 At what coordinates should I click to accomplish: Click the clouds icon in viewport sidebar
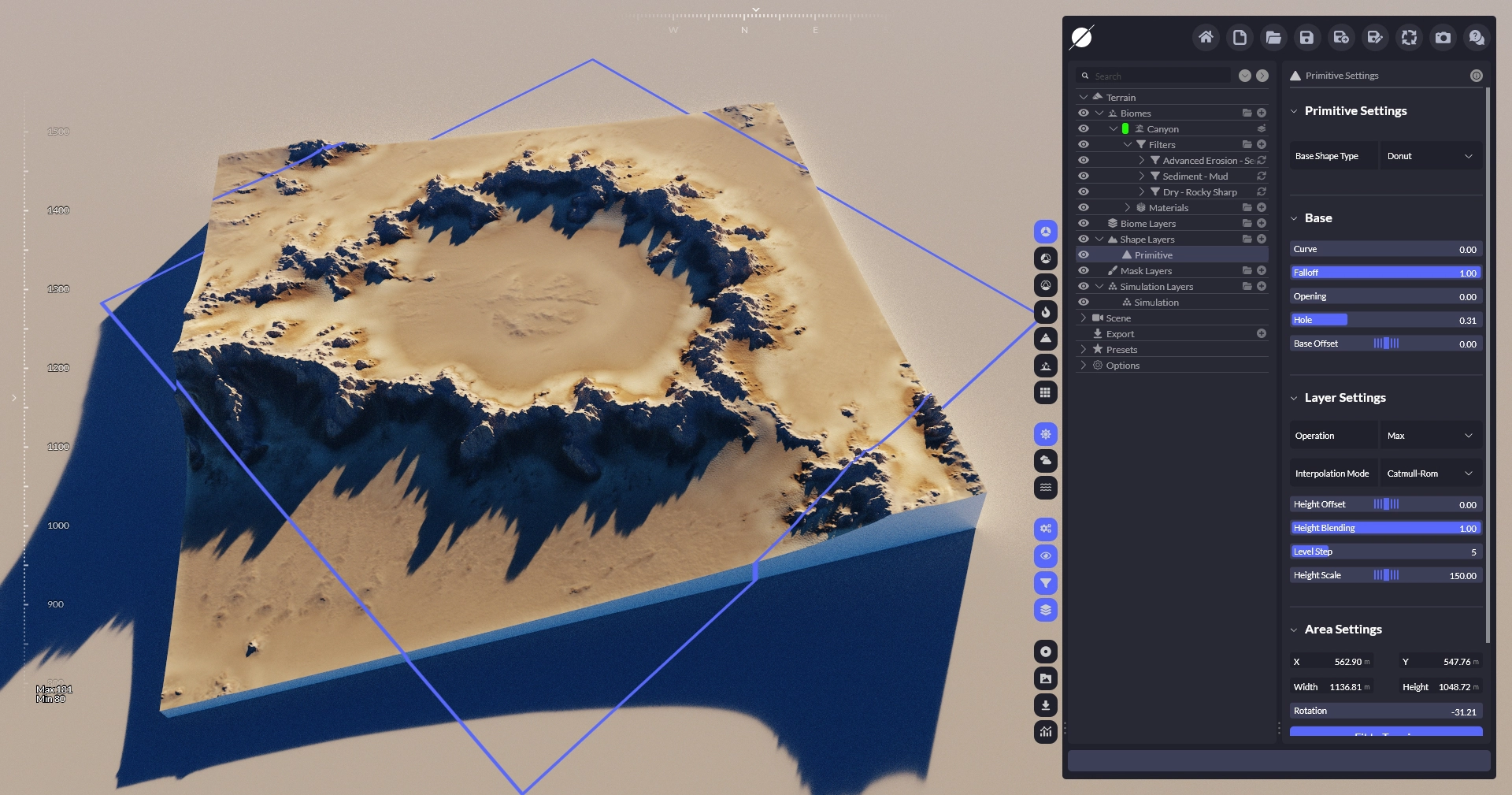1045,461
